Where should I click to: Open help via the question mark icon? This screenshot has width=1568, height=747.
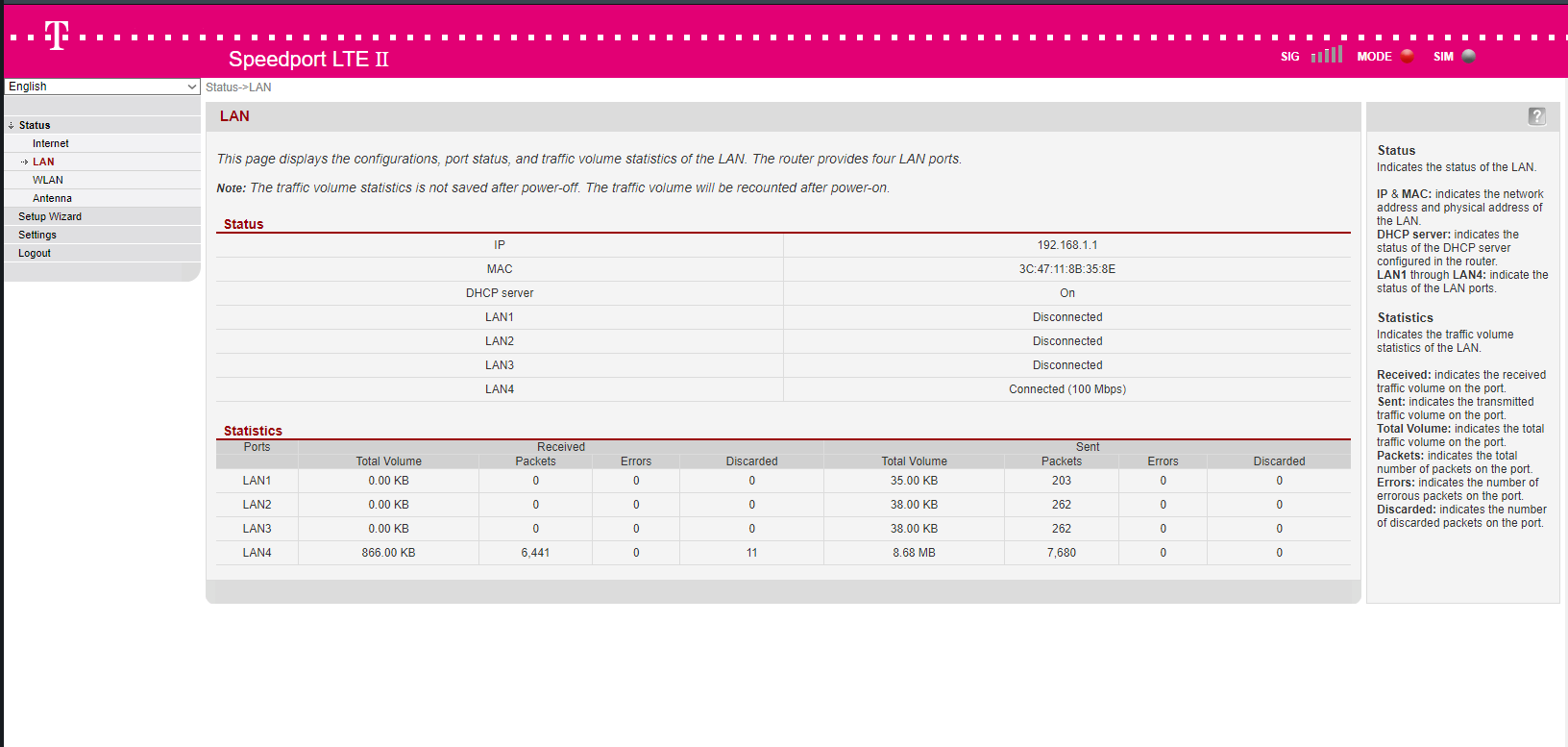[x=1536, y=116]
